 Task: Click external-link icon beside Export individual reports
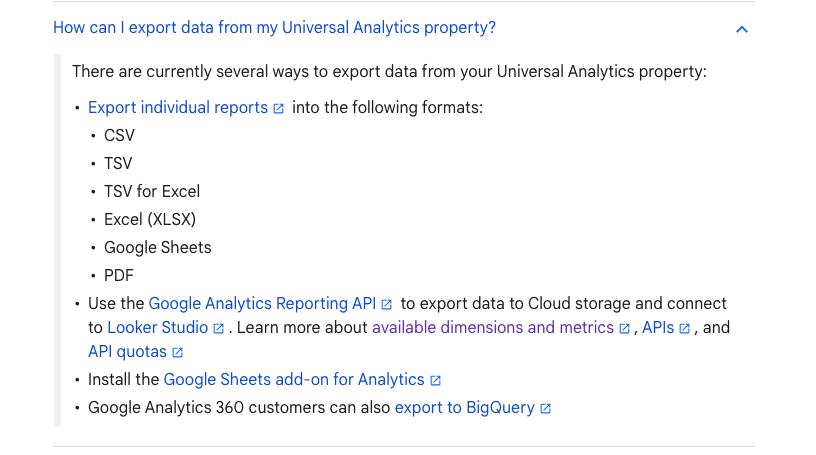click(x=279, y=108)
